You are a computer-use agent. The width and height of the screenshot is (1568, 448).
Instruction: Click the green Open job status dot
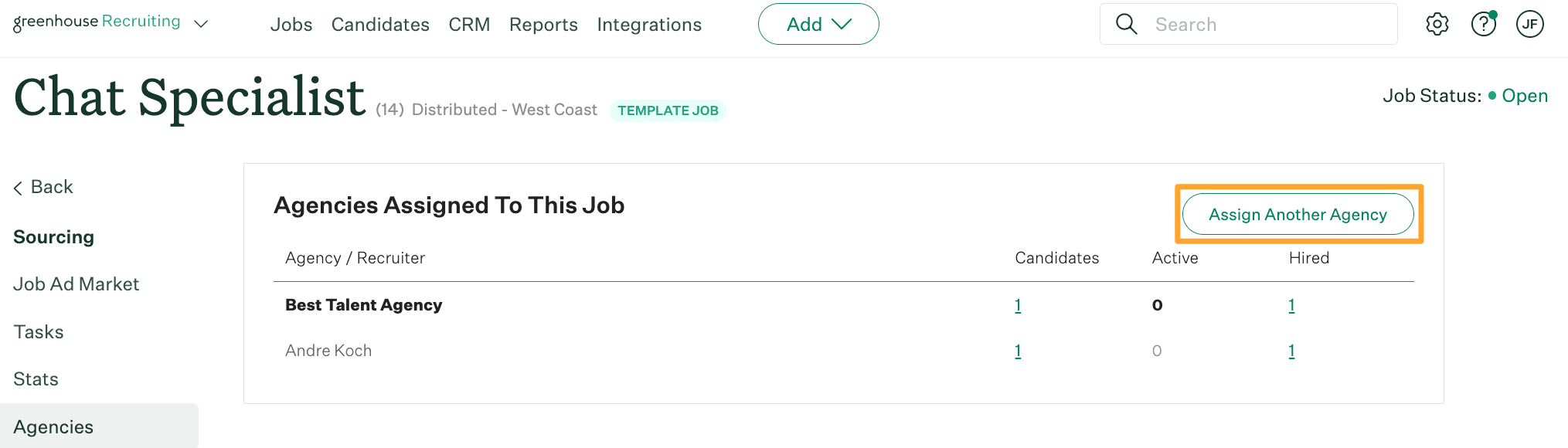(1493, 95)
